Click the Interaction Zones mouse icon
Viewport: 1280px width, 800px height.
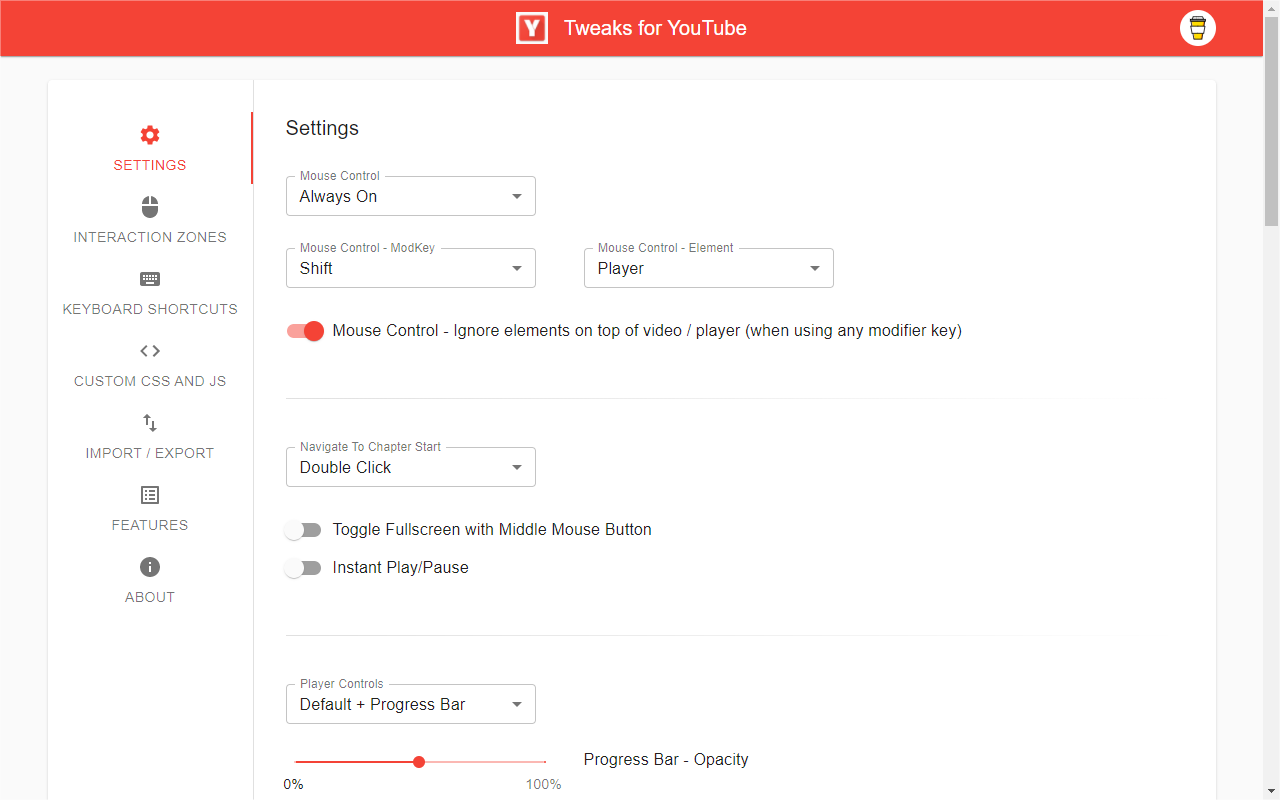point(149,206)
